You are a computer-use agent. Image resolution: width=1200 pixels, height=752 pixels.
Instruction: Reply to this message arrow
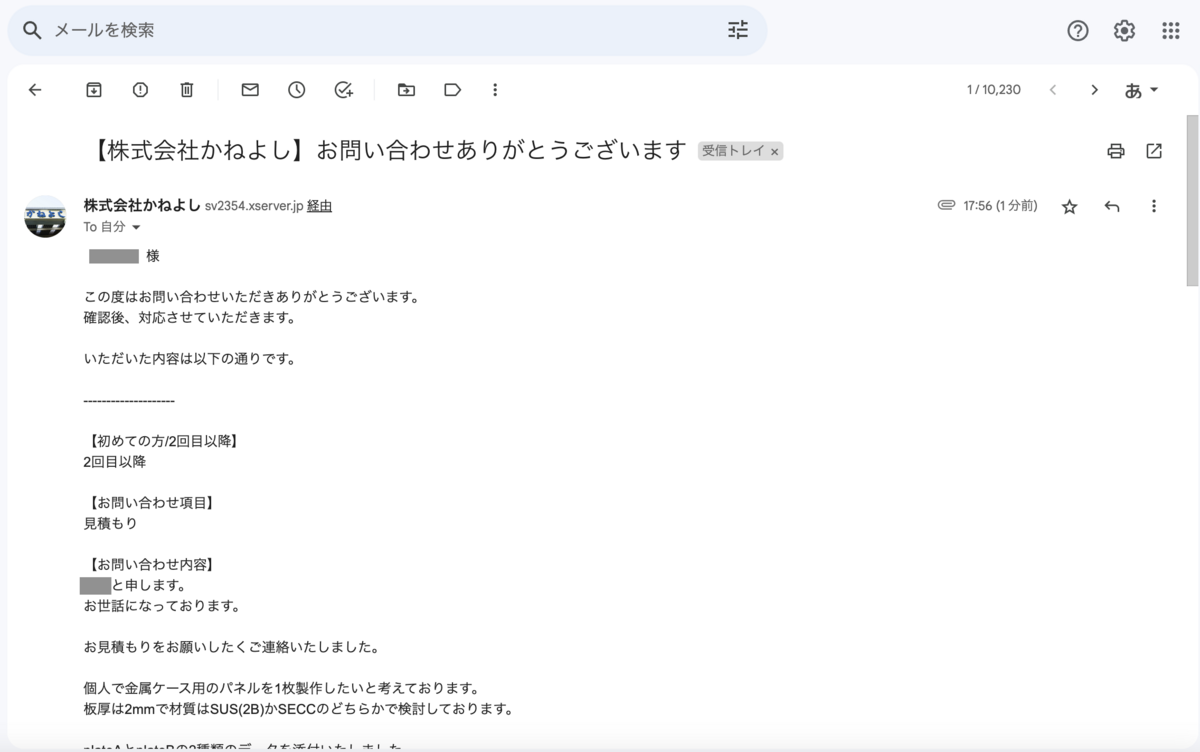[x=1112, y=206]
